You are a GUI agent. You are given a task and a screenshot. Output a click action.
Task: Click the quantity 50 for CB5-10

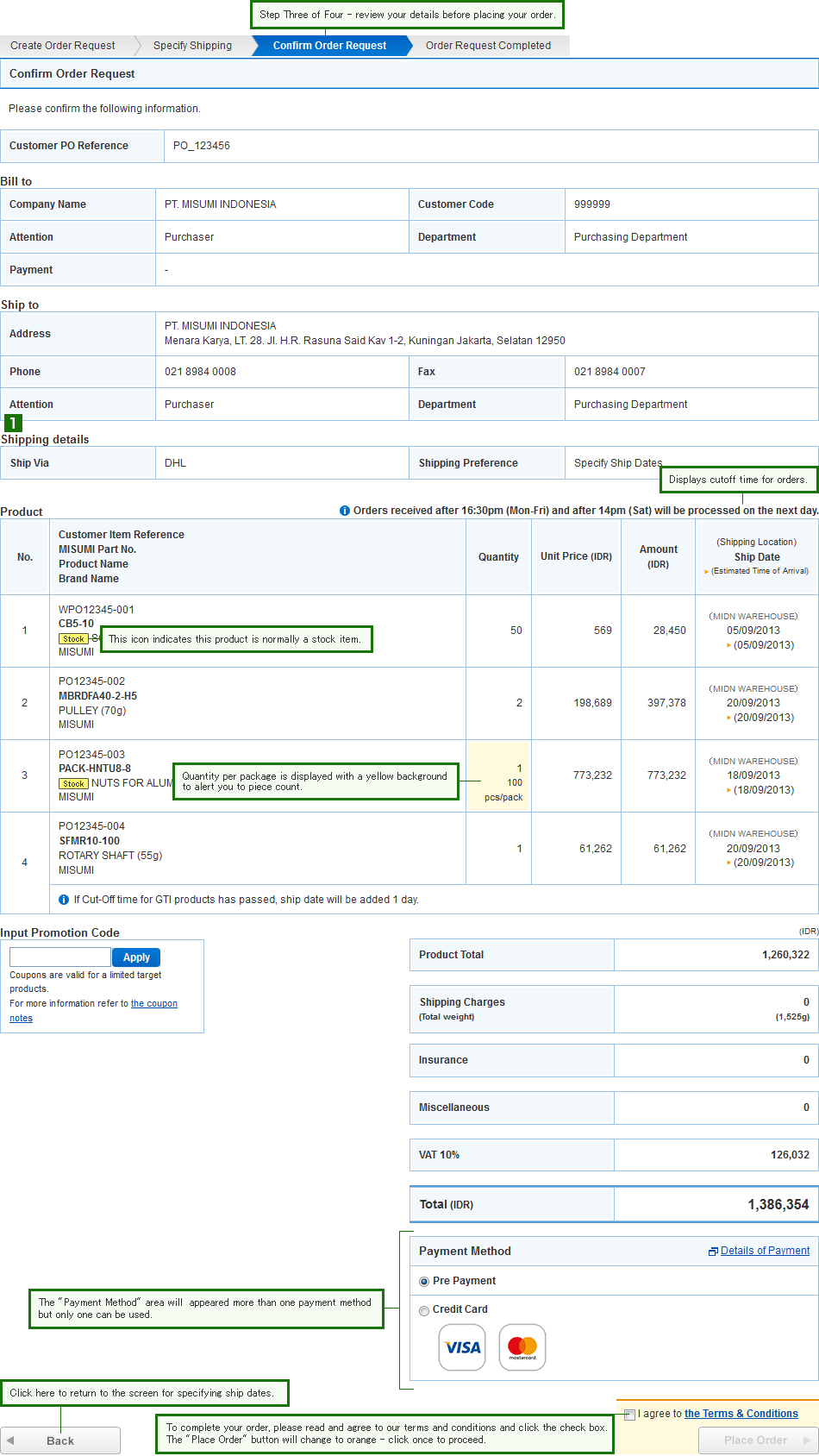click(516, 631)
